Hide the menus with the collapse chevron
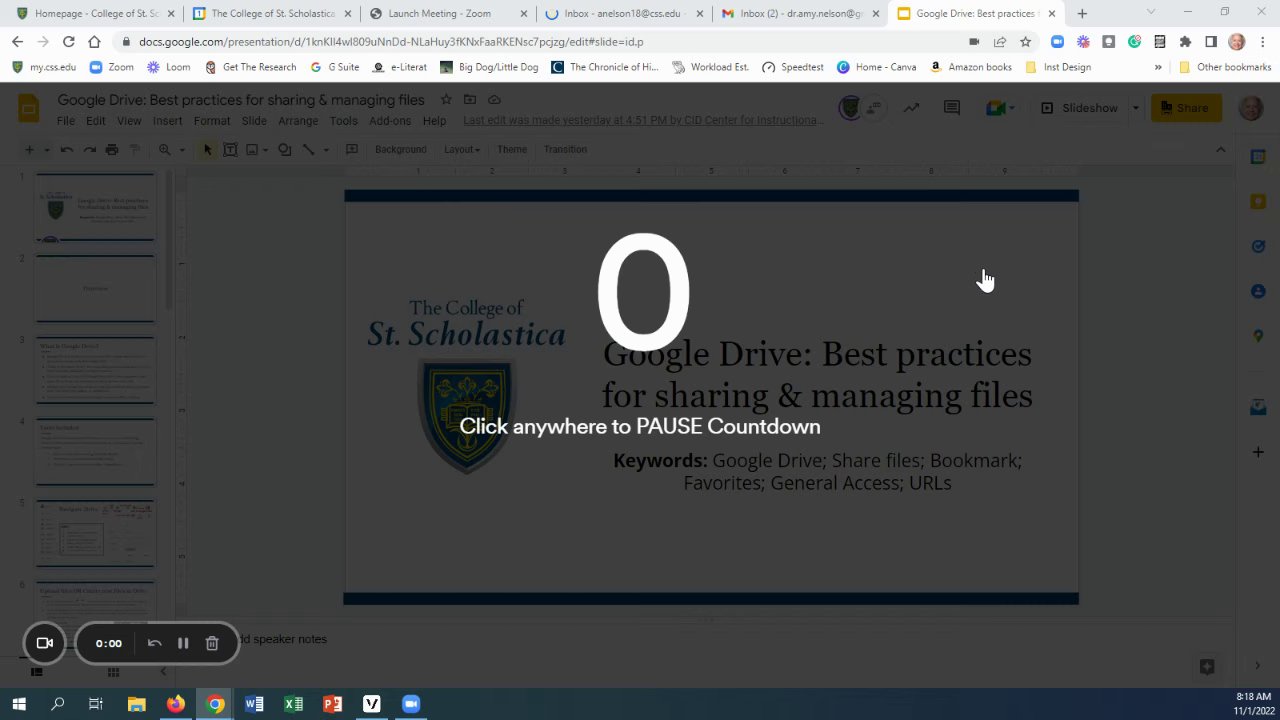The image size is (1280, 720). (1220, 149)
